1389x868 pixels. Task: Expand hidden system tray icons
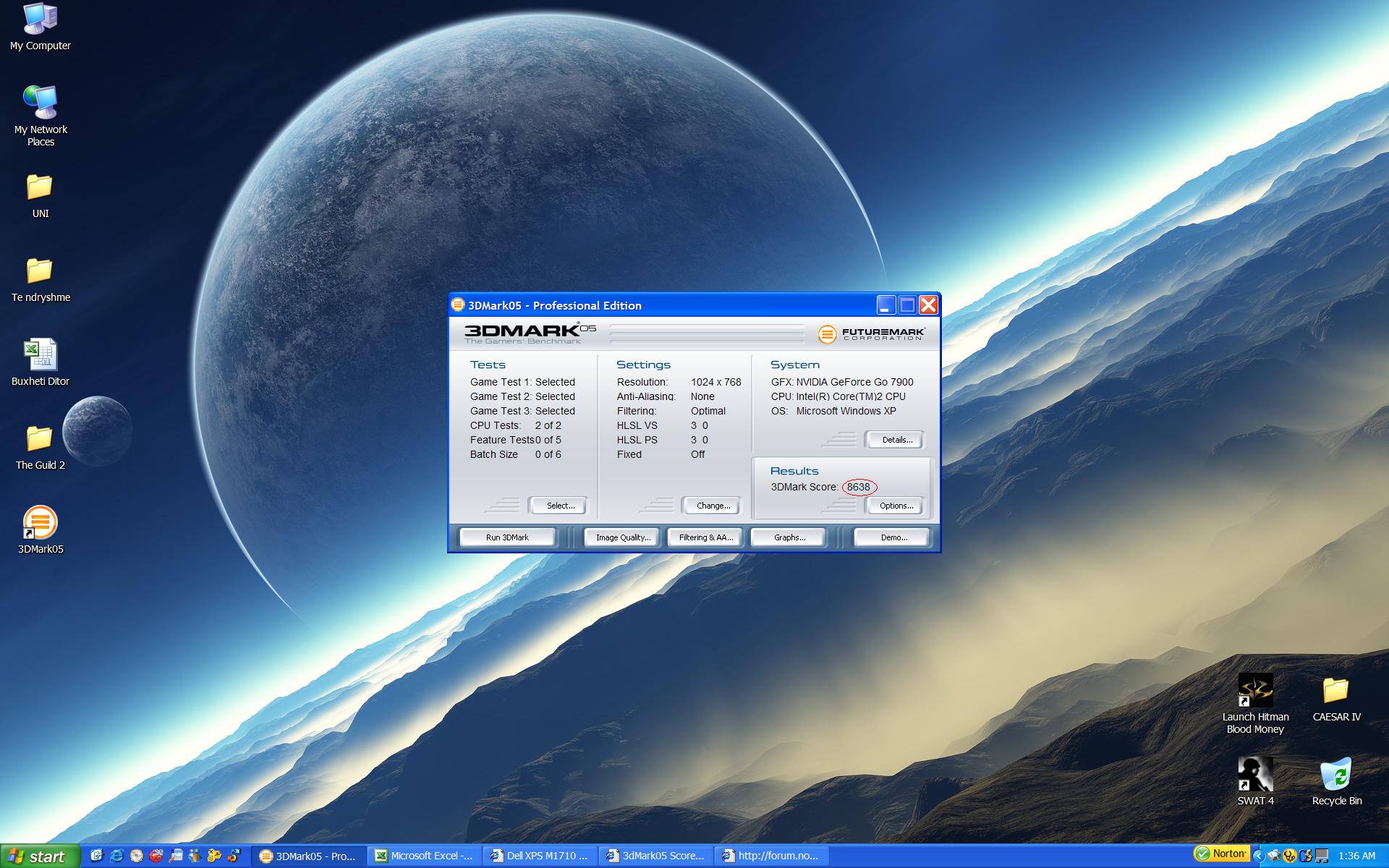tap(1259, 856)
